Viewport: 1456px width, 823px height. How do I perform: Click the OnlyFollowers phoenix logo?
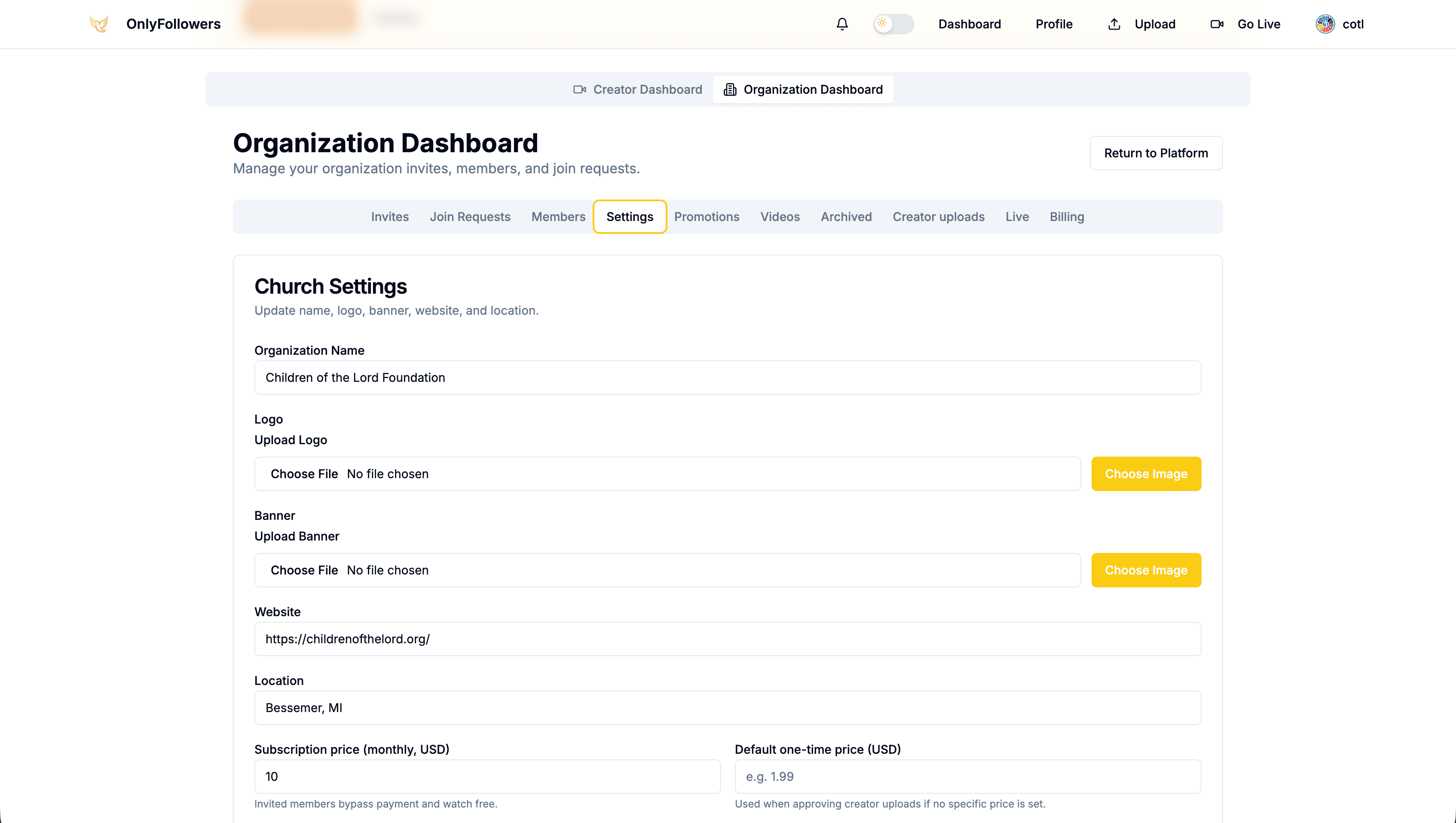[99, 24]
